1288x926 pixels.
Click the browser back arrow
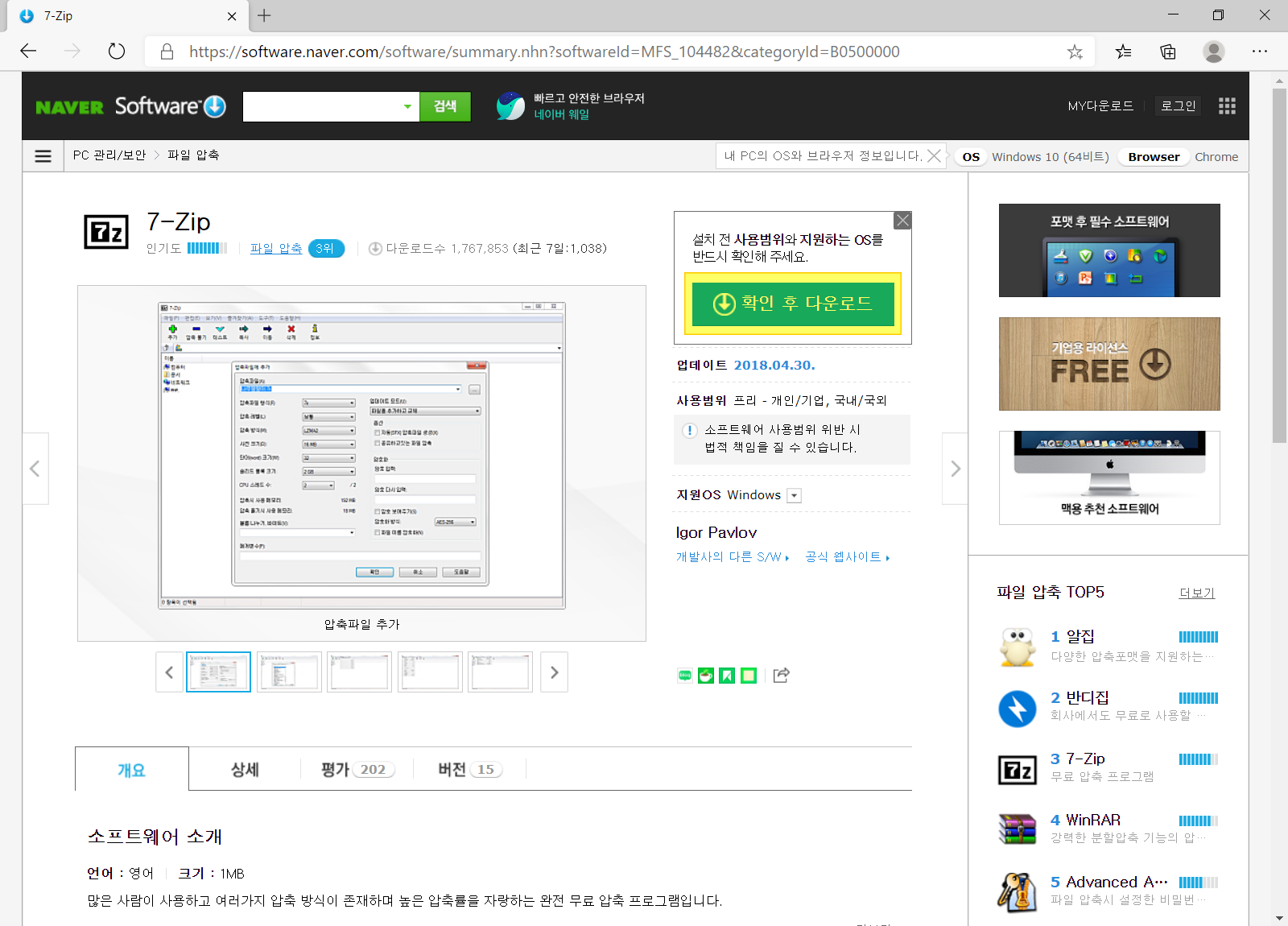(29, 52)
